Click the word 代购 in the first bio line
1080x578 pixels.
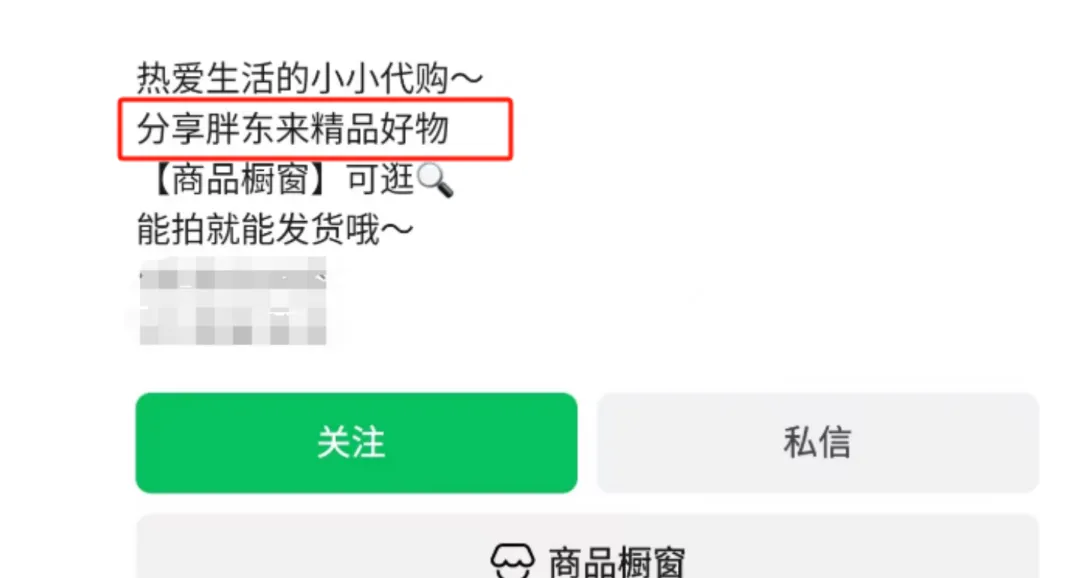coord(414,78)
